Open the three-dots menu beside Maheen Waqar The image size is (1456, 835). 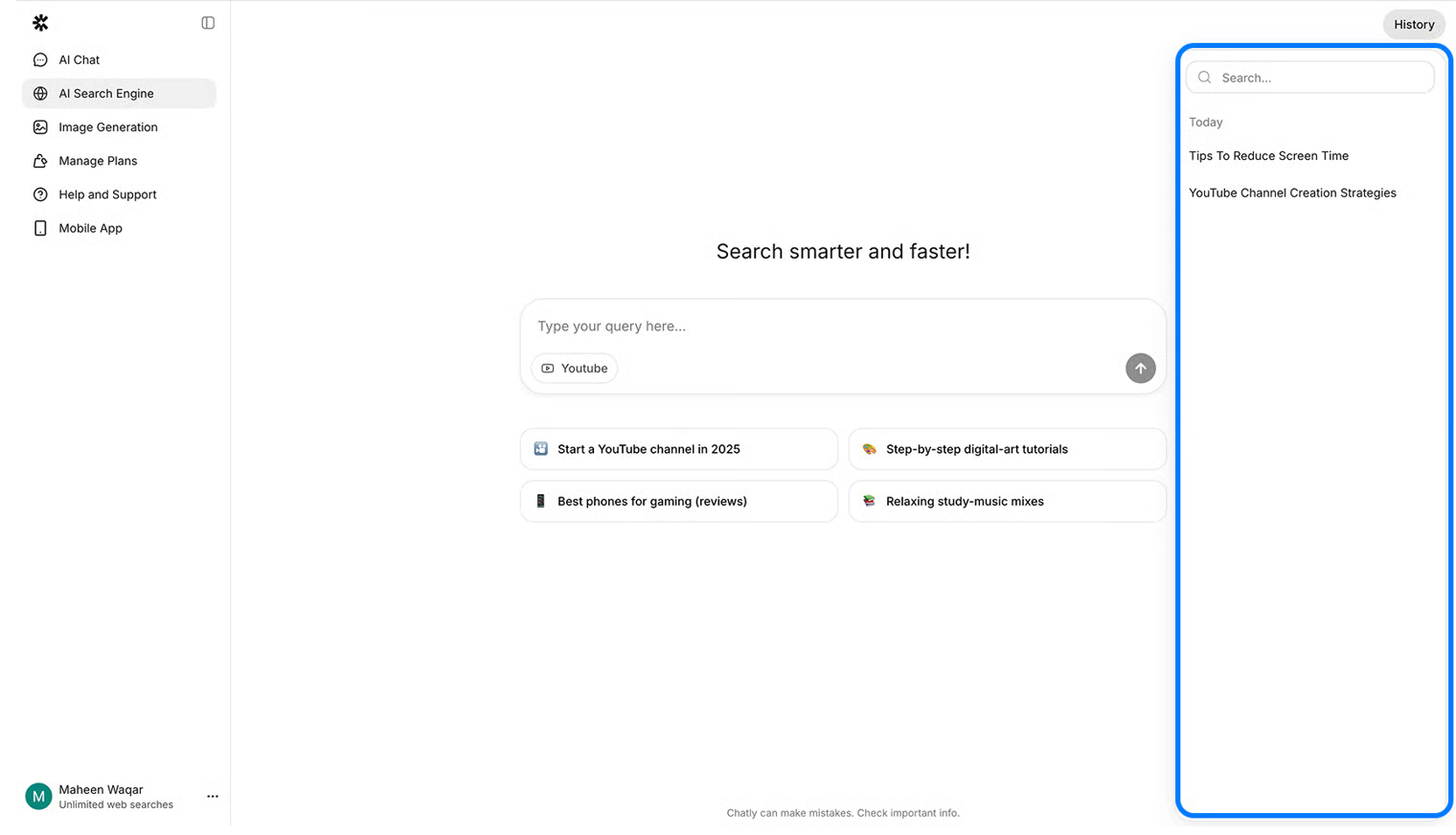213,797
